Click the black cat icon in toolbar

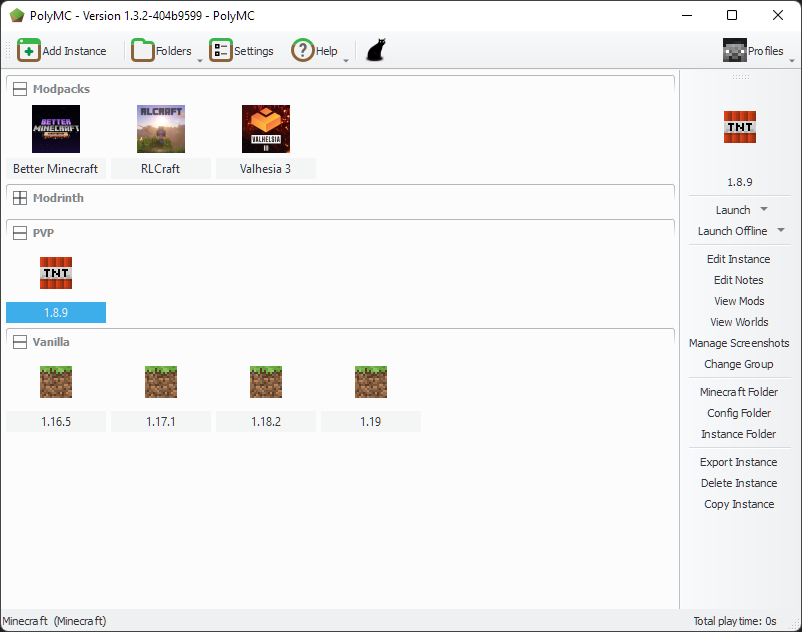click(x=375, y=48)
